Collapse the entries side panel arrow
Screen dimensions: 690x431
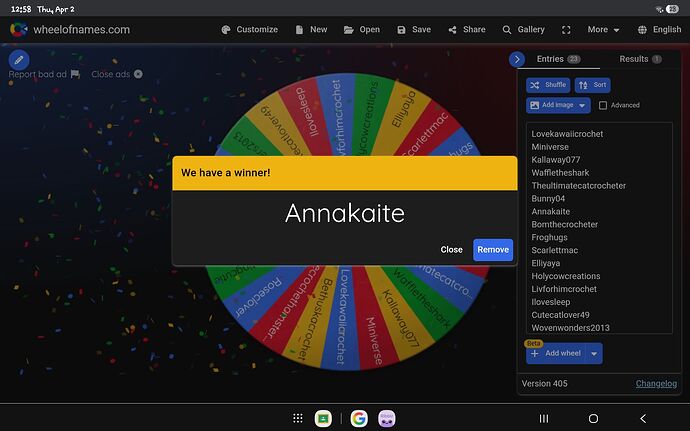[x=517, y=60]
